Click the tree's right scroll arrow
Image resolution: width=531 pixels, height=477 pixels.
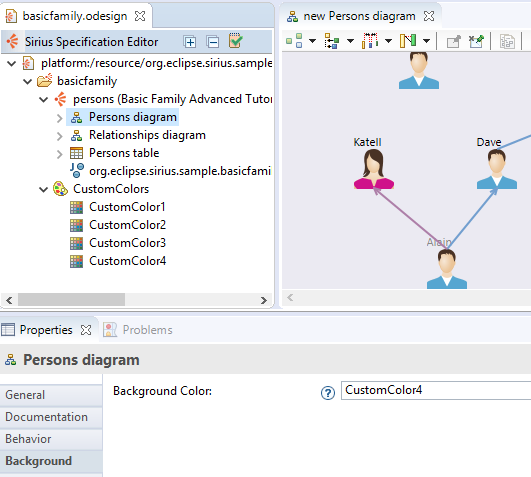click(x=263, y=300)
